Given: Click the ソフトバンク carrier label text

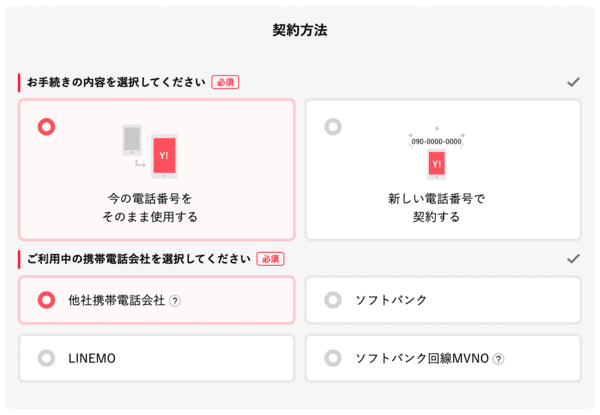Looking at the screenshot, I should coord(389,300).
